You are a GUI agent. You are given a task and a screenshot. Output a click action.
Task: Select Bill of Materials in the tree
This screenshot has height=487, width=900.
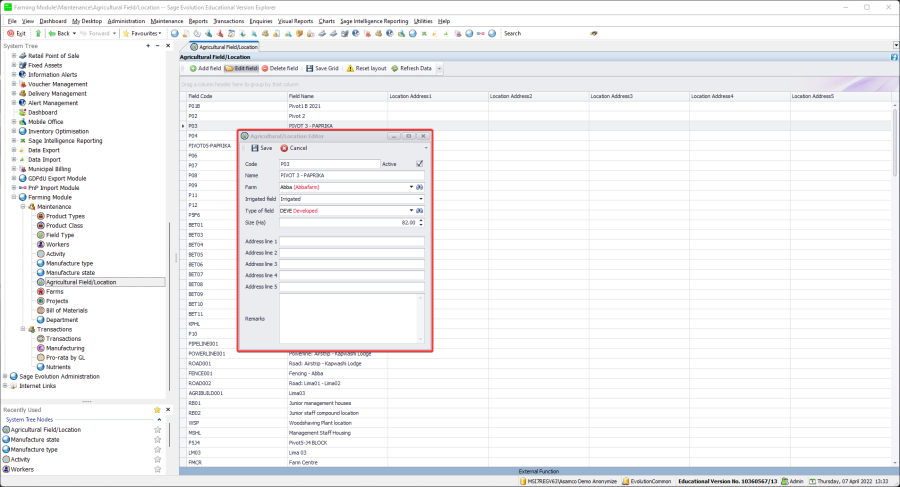point(68,310)
